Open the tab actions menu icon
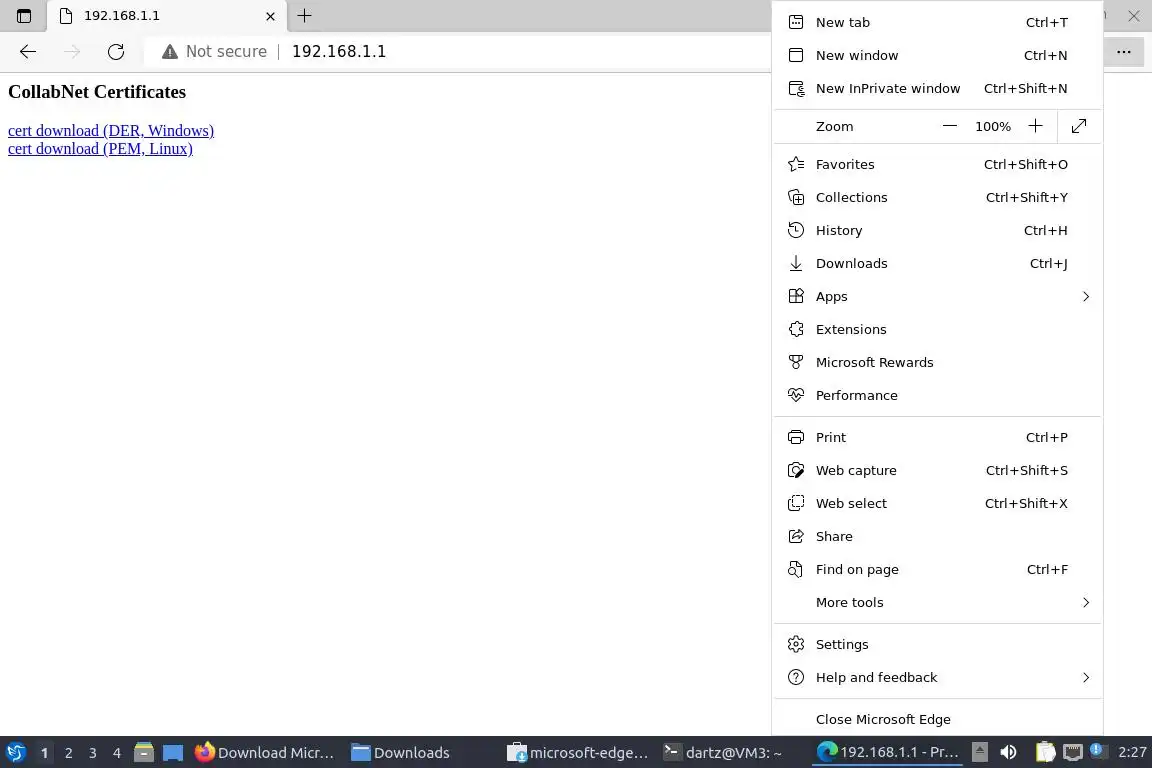This screenshot has width=1152, height=768. pos(24,15)
